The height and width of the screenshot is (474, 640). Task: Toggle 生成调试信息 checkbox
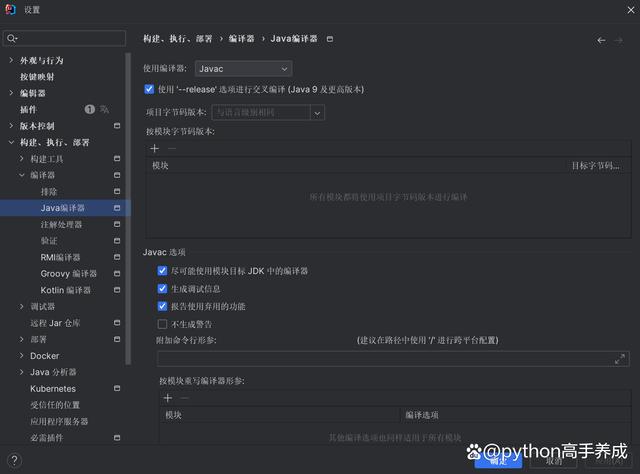tap(162, 289)
